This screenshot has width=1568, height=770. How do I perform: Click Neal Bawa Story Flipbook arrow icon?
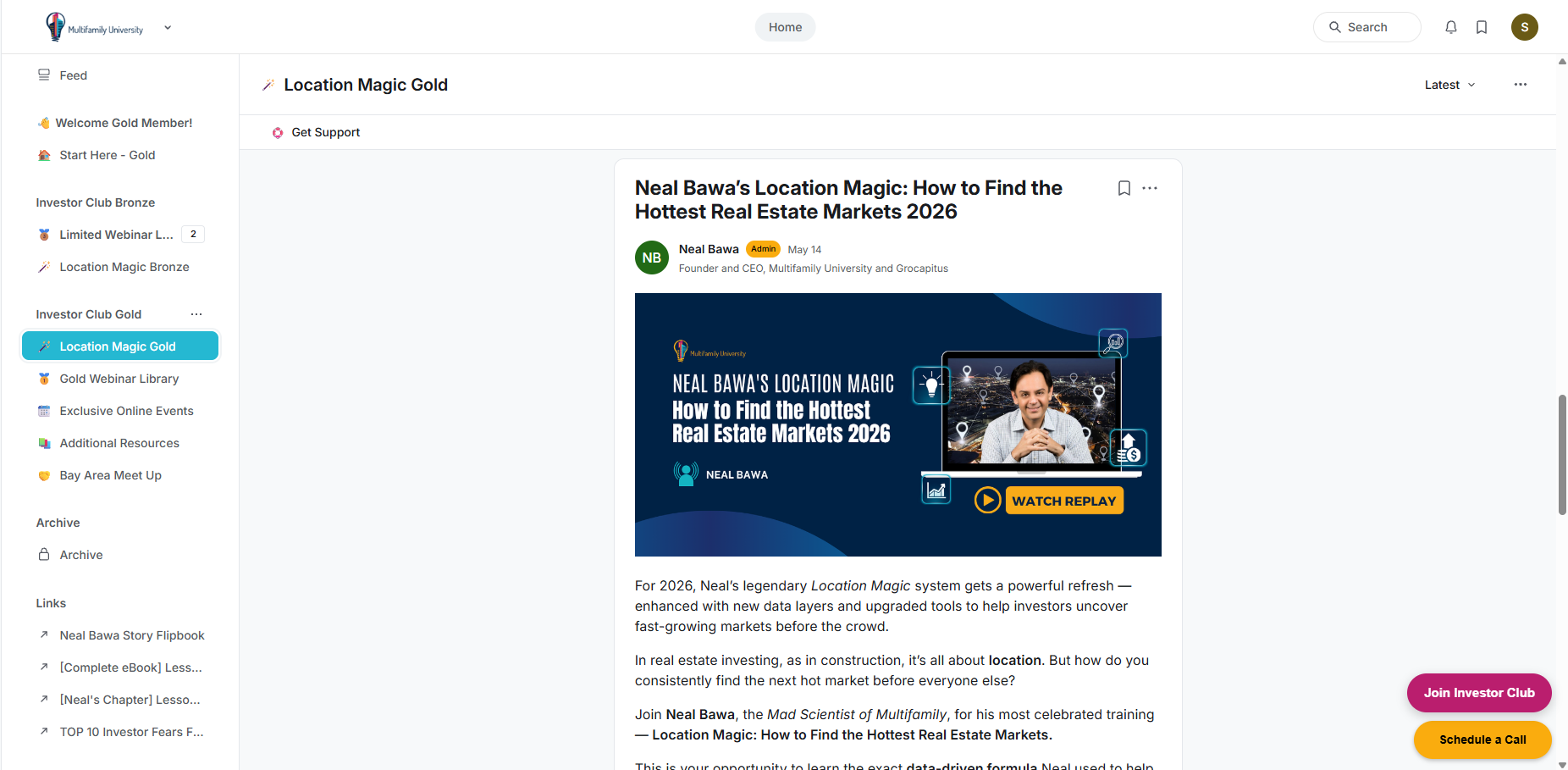pyautogui.click(x=44, y=634)
